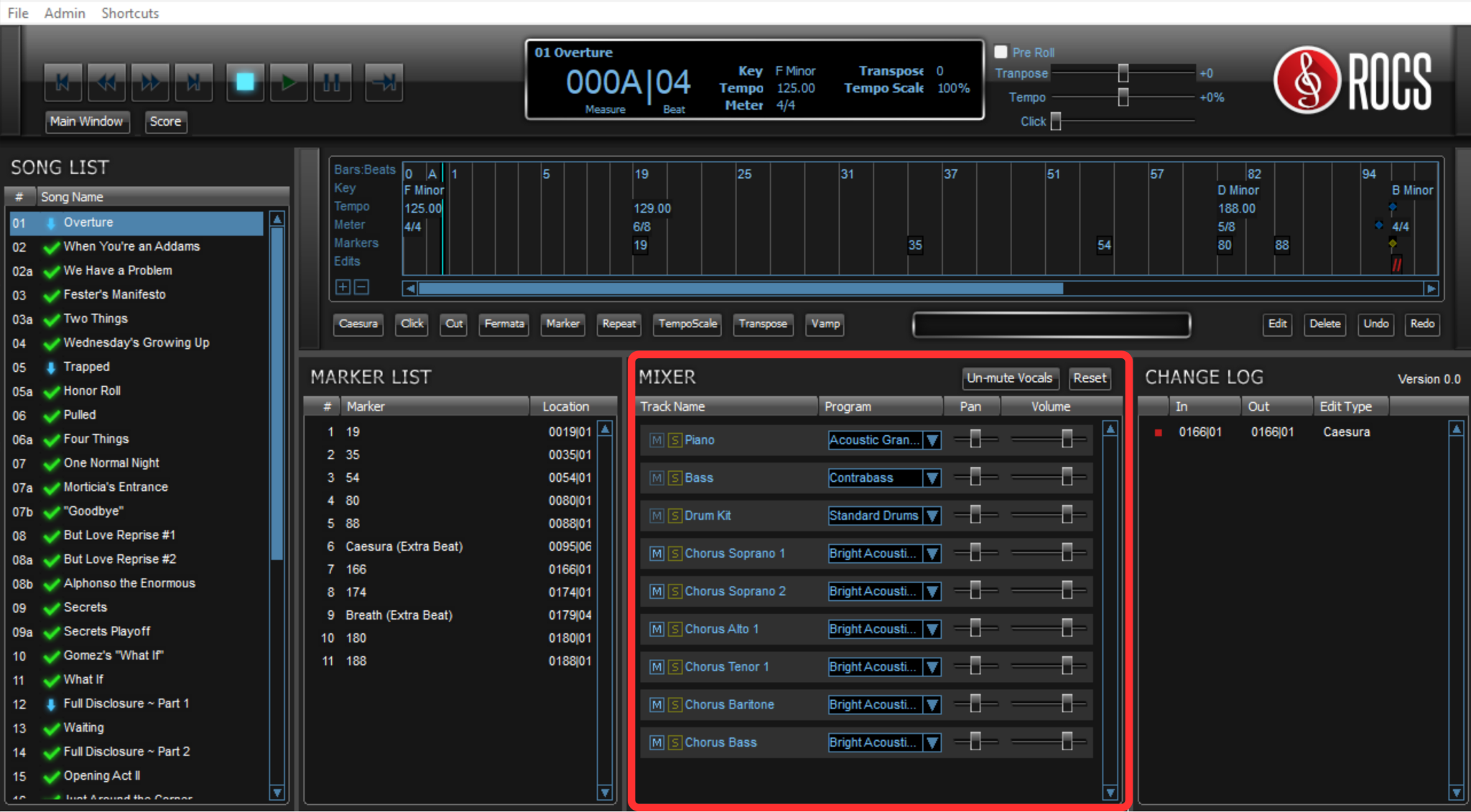Click the Un-mute Vocals button
1471x812 pixels.
[1010, 378]
